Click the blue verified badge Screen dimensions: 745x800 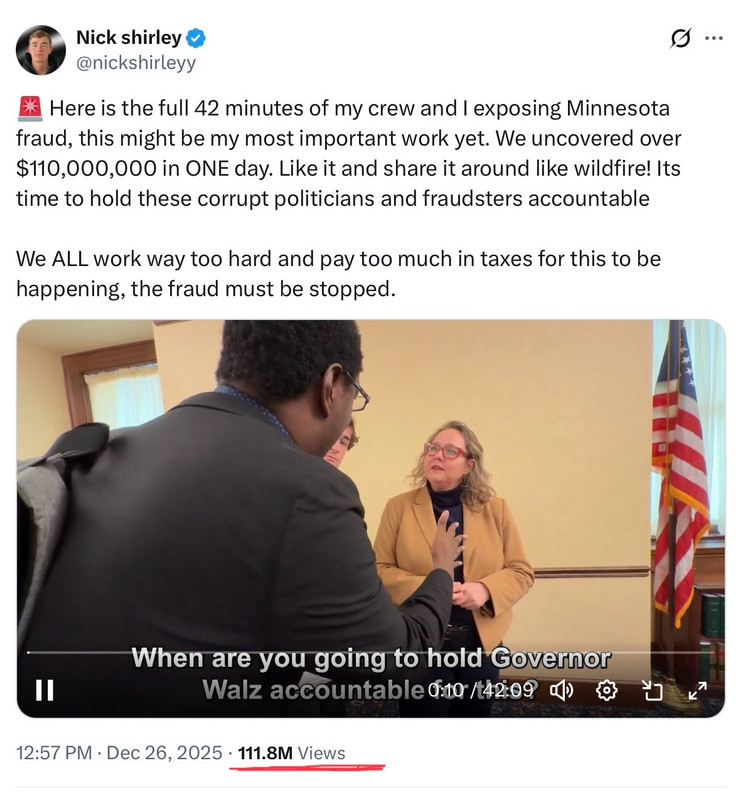click(195, 38)
